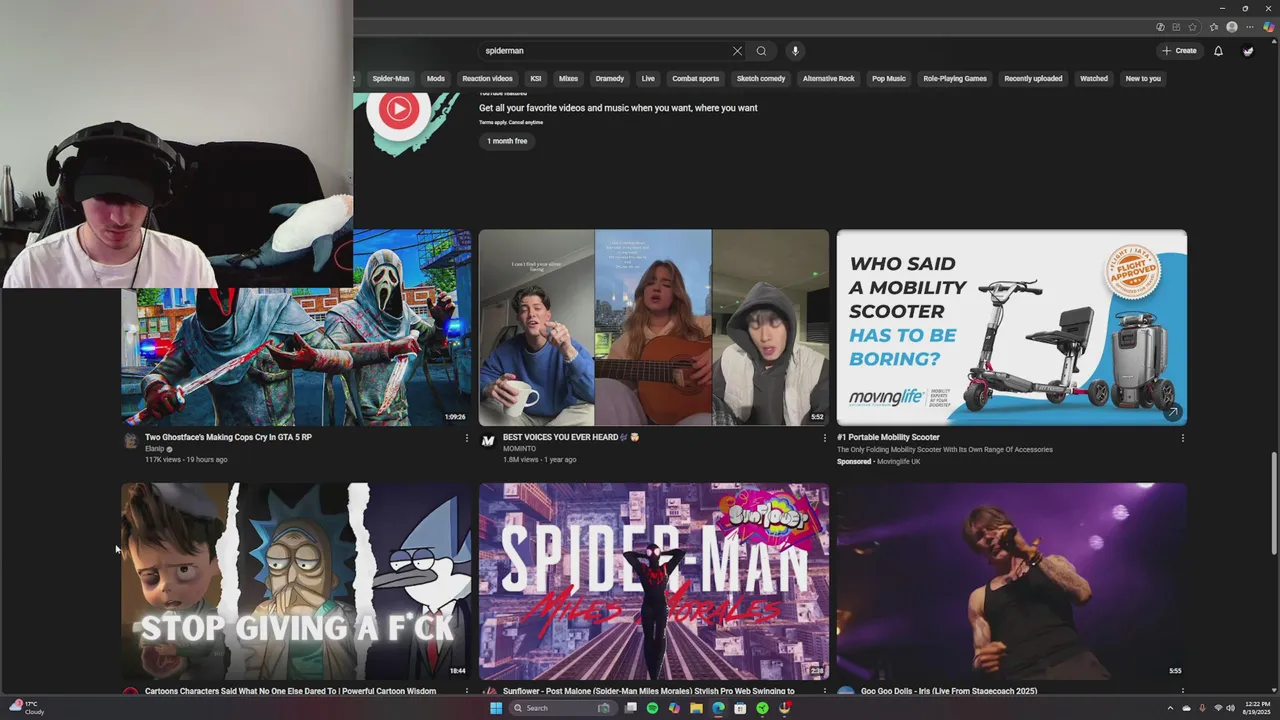Open Microsoft Store from the taskbar

point(740,708)
